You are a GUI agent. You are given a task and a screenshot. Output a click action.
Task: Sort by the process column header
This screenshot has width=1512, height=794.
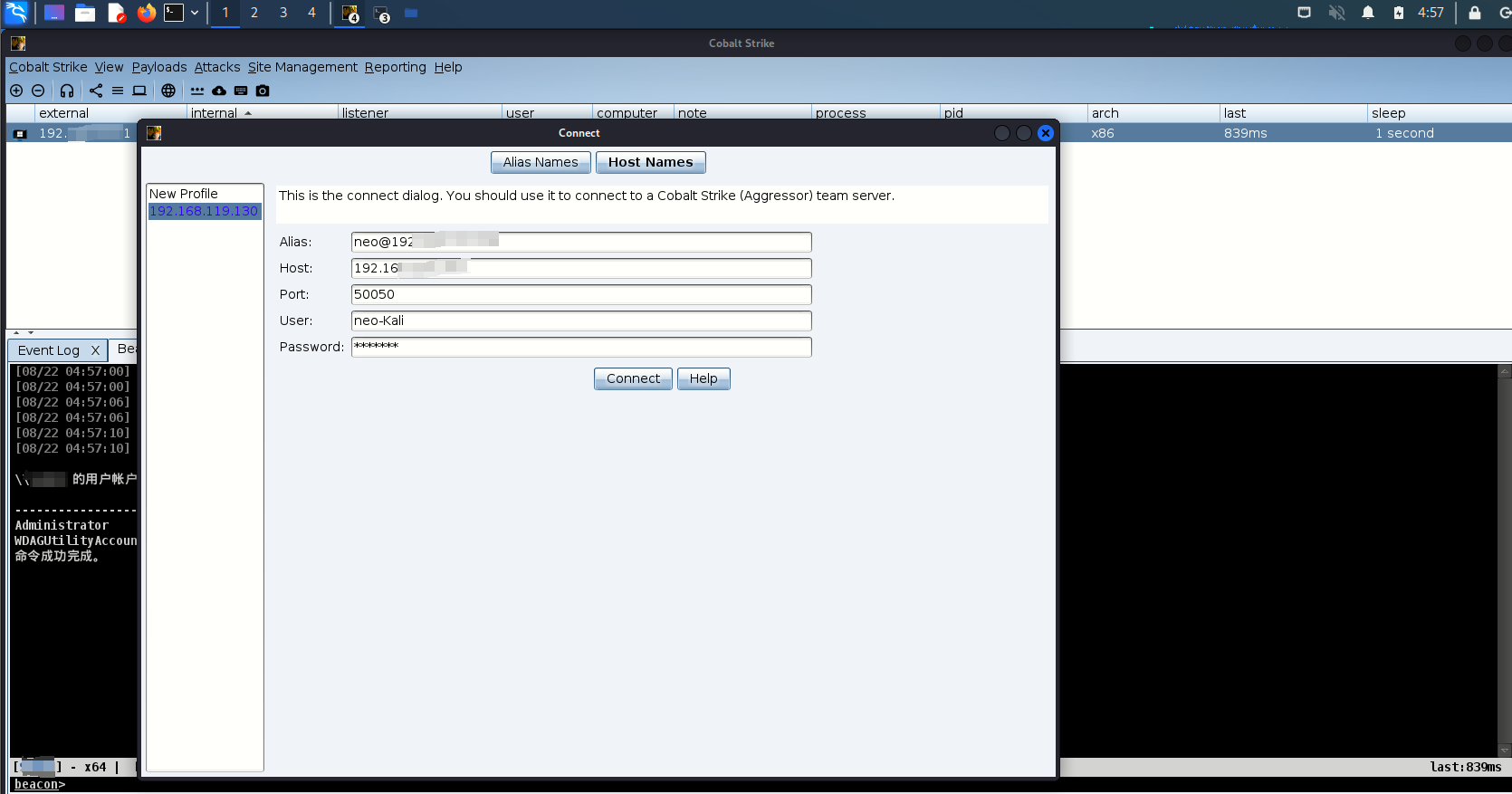pyautogui.click(x=876, y=113)
